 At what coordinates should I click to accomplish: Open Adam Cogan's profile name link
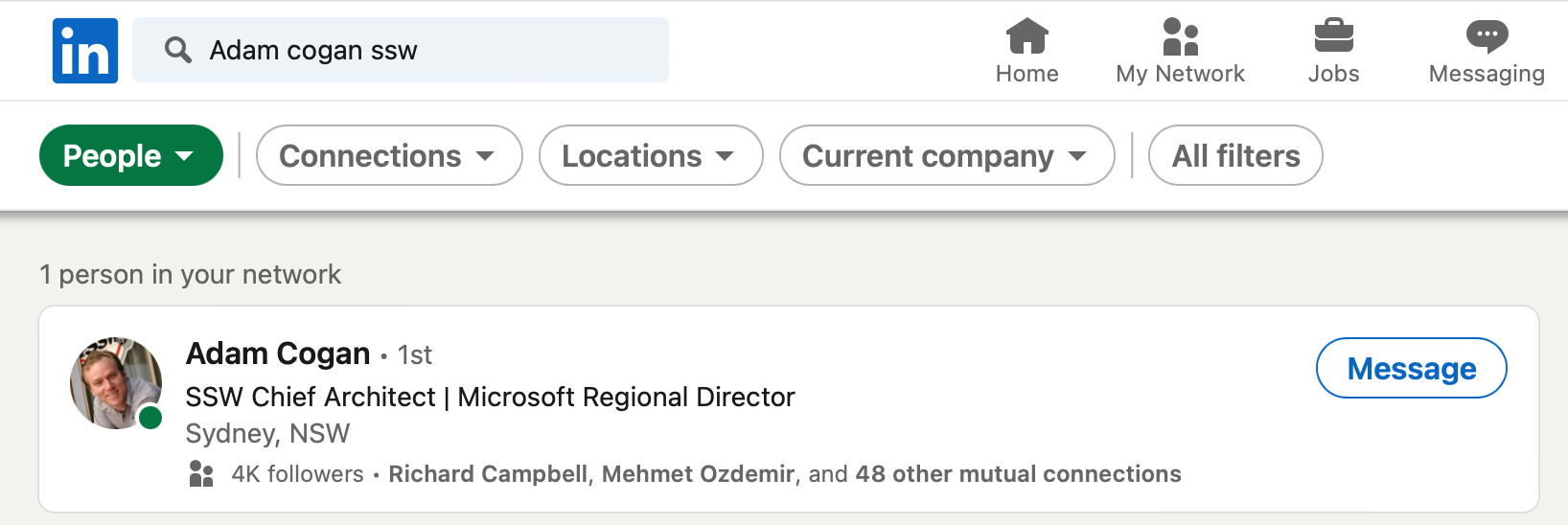tap(278, 354)
